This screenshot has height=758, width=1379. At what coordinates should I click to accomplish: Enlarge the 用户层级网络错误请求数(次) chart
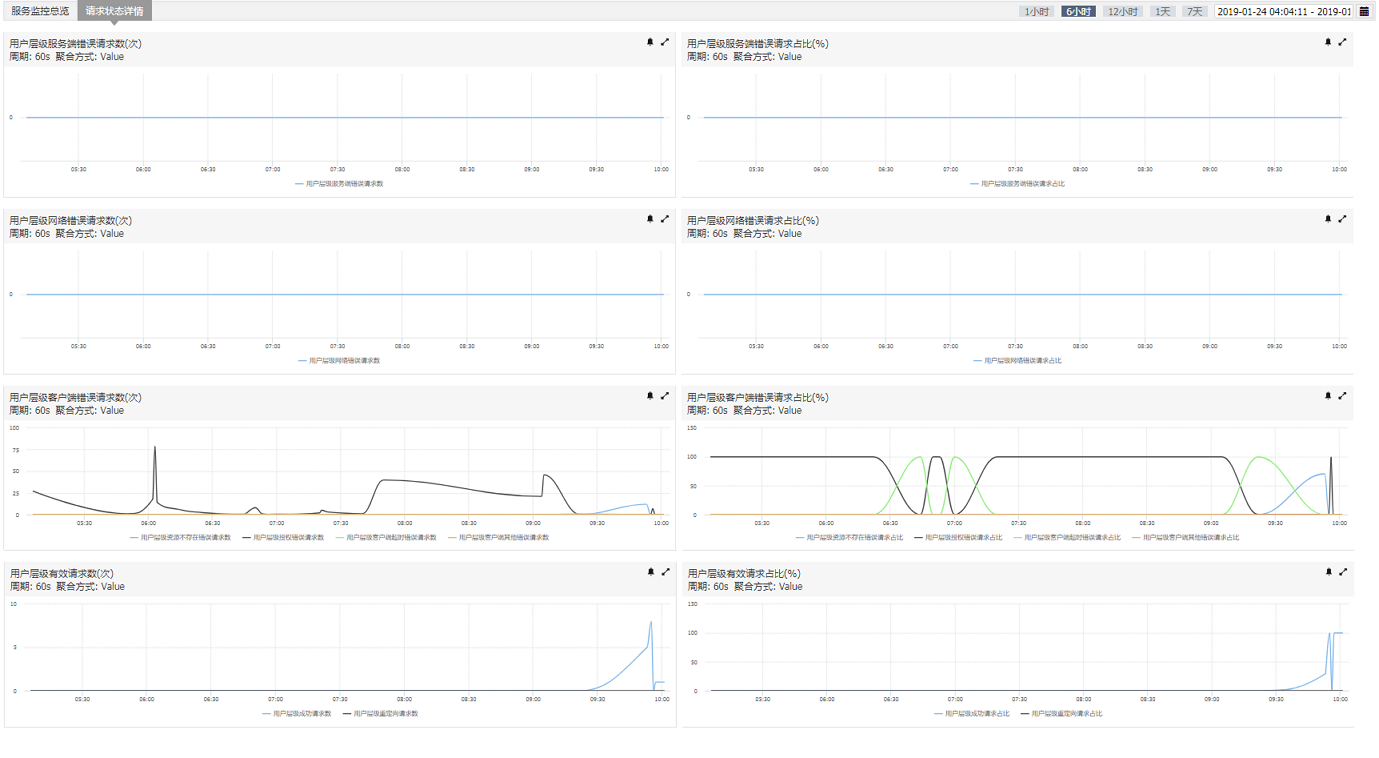pos(665,219)
